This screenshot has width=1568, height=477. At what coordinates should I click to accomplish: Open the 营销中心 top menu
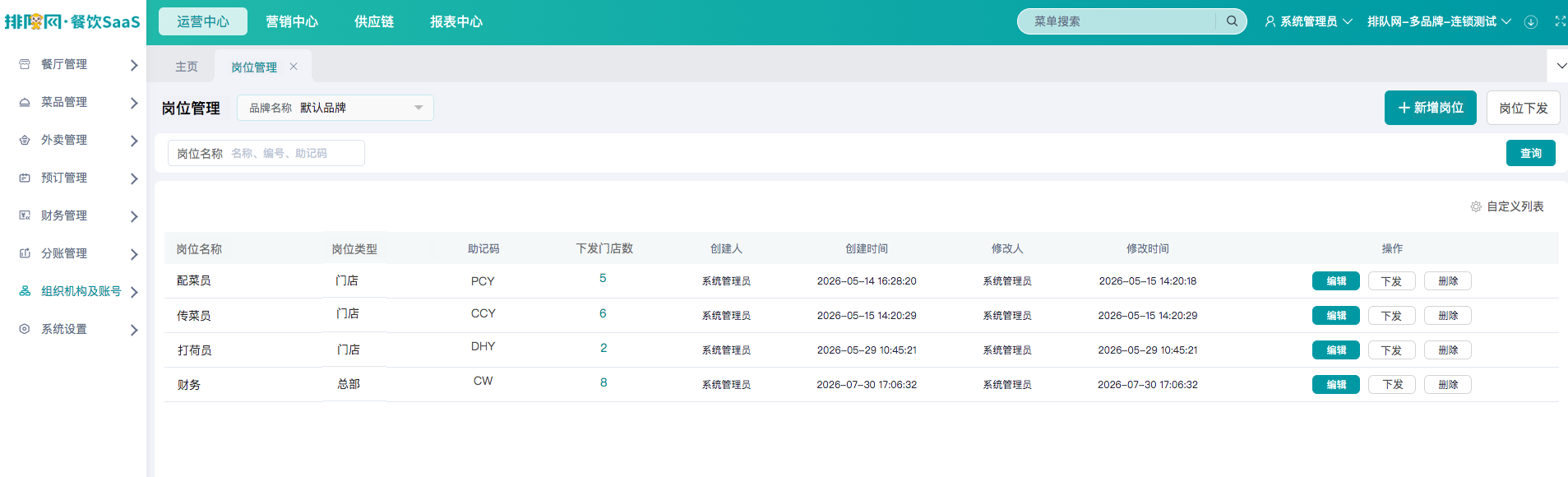coord(292,21)
